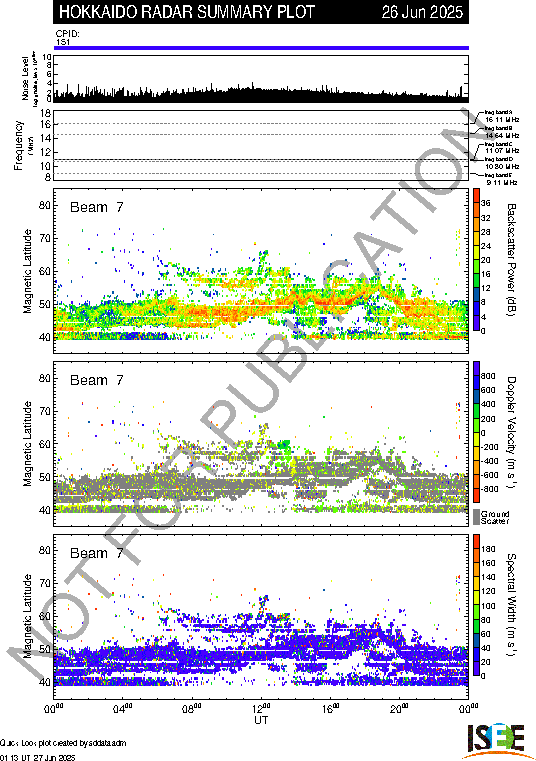This screenshot has height=761, width=536.
Task: Click the 20:00 tick on time axis
Action: click(400, 709)
